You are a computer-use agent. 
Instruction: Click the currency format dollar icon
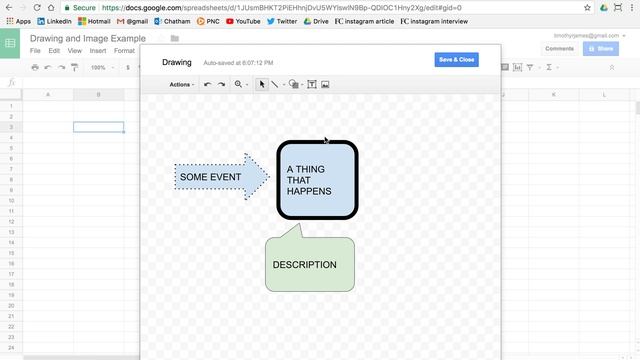(x=128, y=67)
